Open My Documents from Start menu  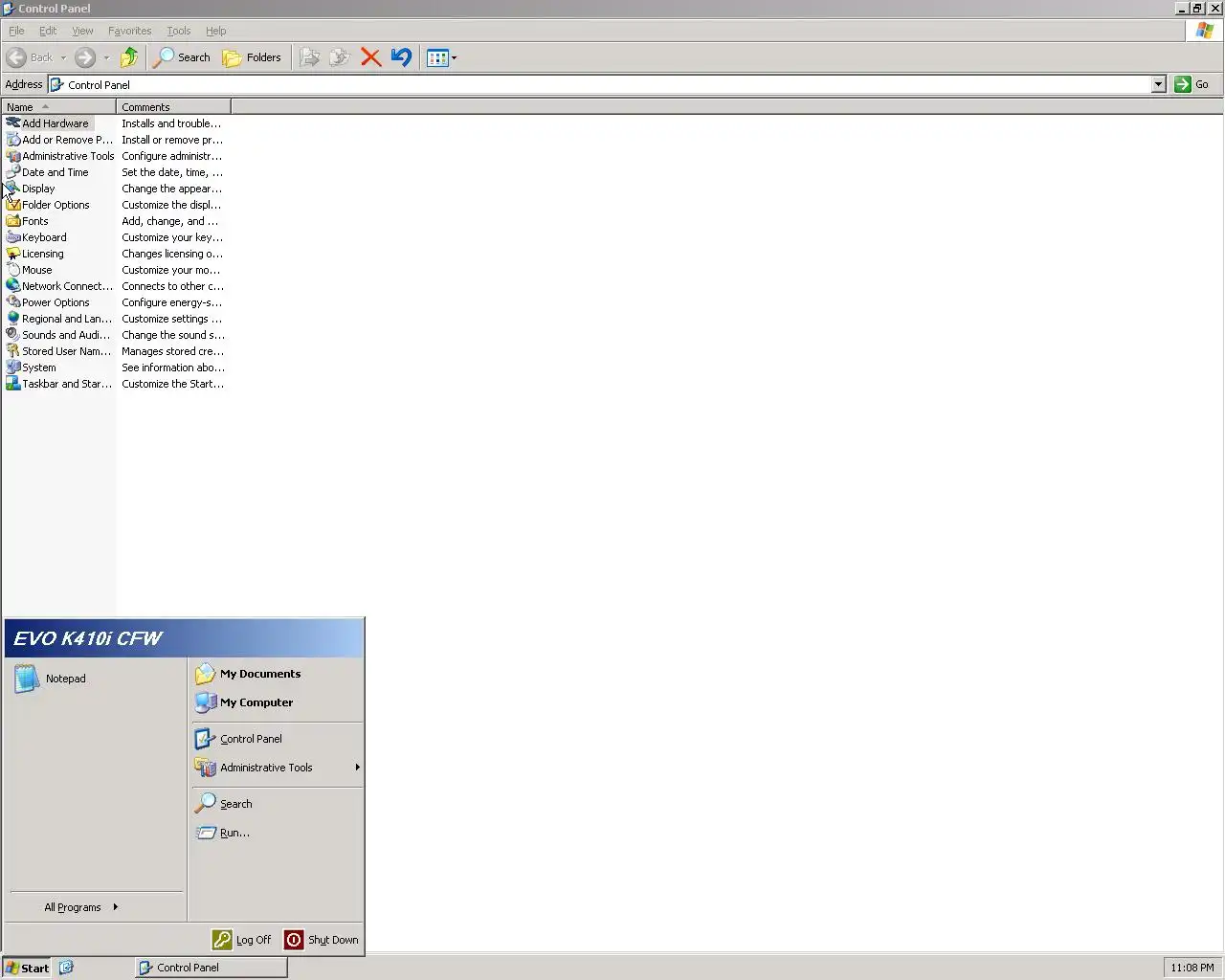(278, 674)
